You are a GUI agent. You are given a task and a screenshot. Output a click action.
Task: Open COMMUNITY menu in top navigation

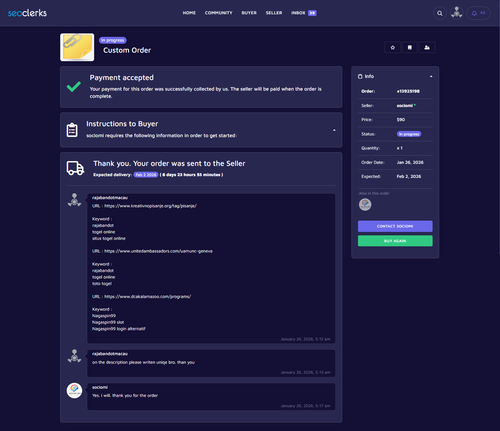218,13
